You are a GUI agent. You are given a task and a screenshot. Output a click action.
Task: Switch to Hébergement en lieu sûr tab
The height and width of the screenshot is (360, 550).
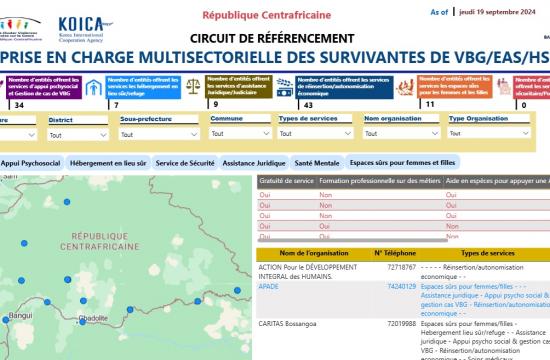point(108,163)
